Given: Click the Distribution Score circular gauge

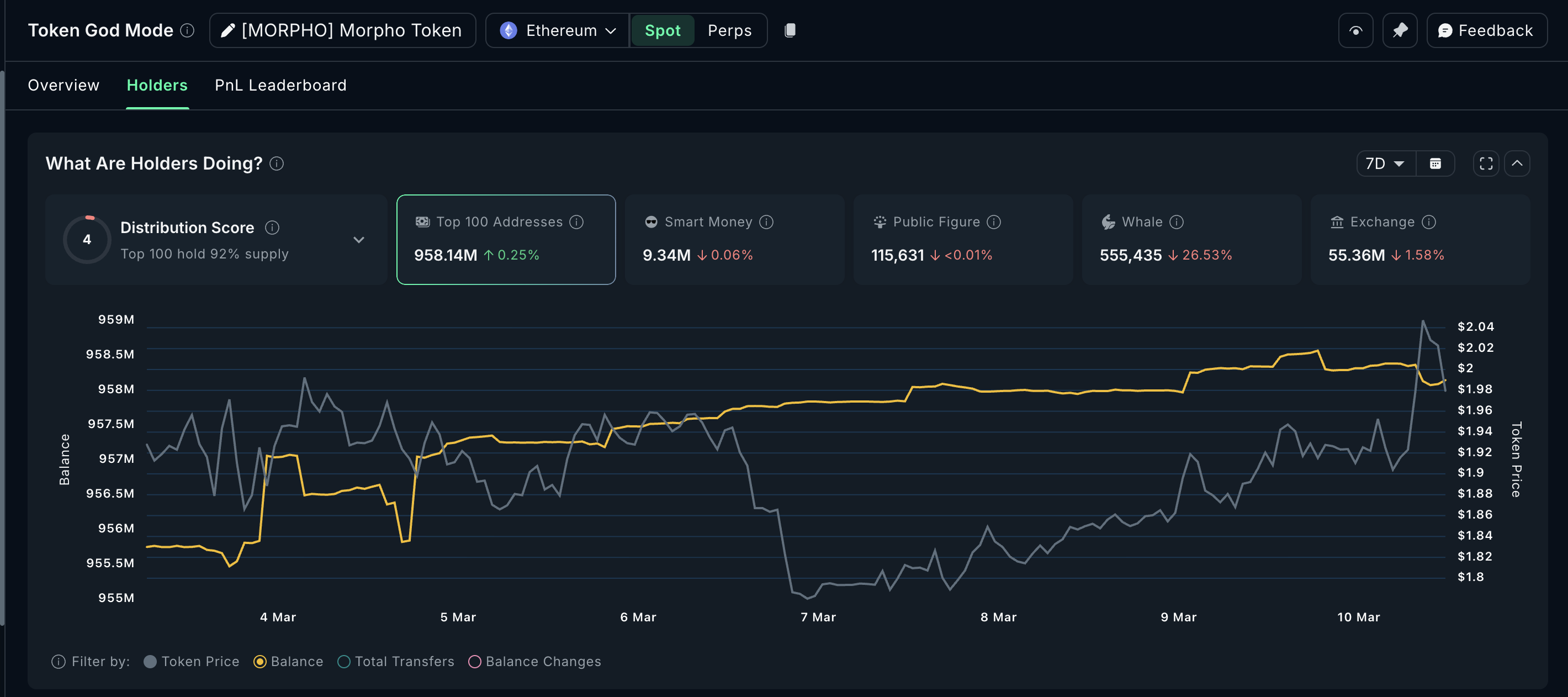Looking at the screenshot, I should click(87, 239).
